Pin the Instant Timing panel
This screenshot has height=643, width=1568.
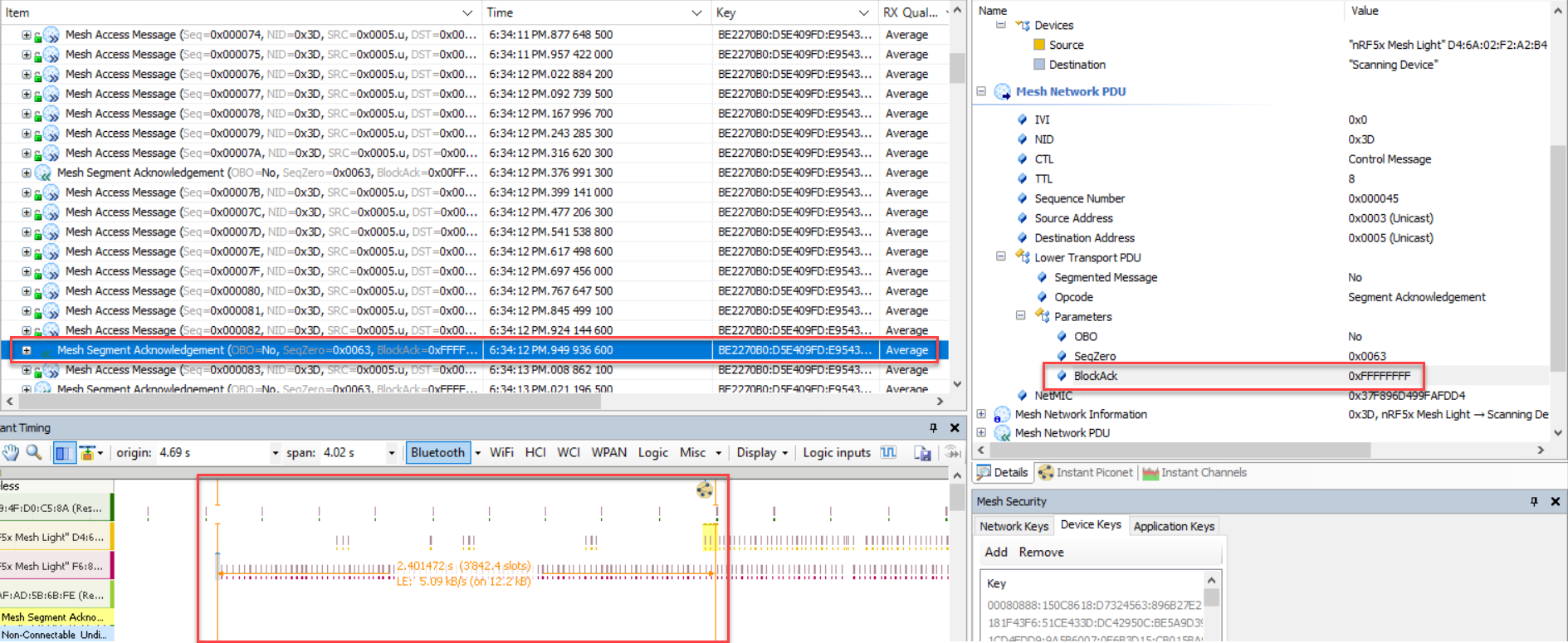tap(933, 428)
